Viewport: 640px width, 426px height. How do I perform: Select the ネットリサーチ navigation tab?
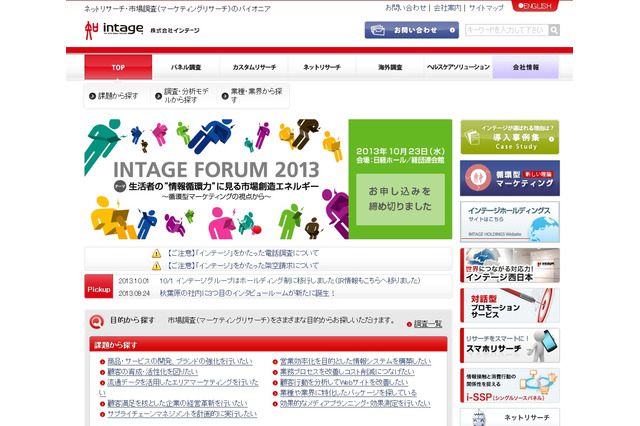point(322,68)
